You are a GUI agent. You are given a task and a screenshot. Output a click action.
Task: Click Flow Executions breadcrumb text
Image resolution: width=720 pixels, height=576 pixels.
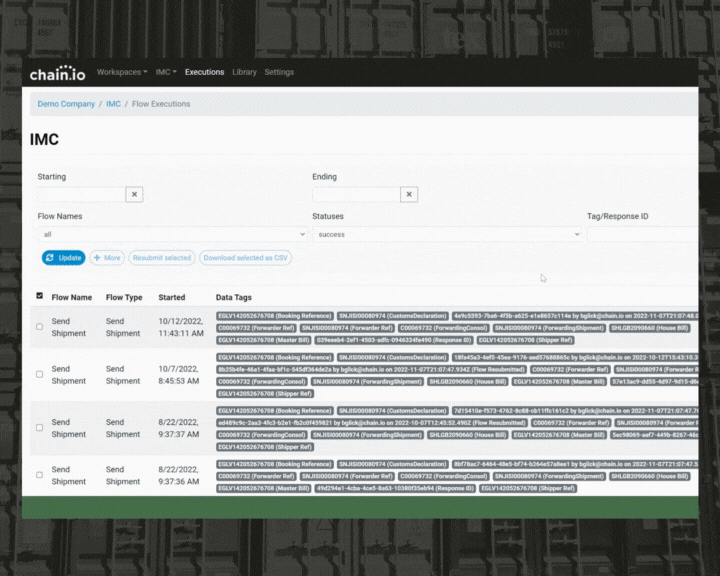(x=161, y=104)
